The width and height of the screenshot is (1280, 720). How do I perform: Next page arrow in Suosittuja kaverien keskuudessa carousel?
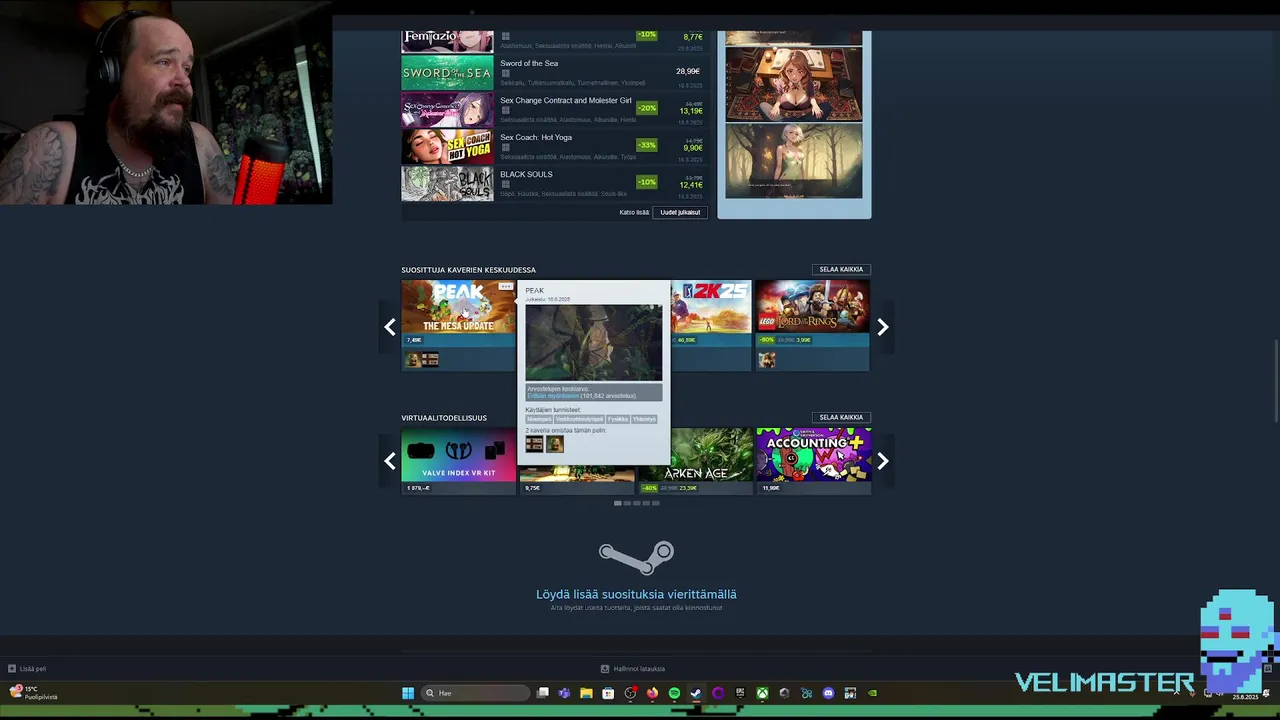point(882,327)
